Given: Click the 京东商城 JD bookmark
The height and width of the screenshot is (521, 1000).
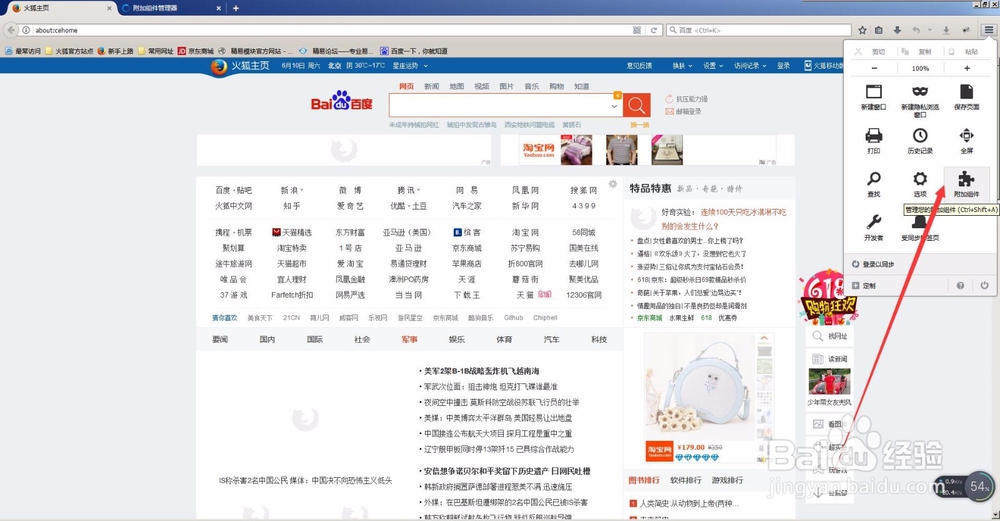Looking at the screenshot, I should tap(195, 50).
